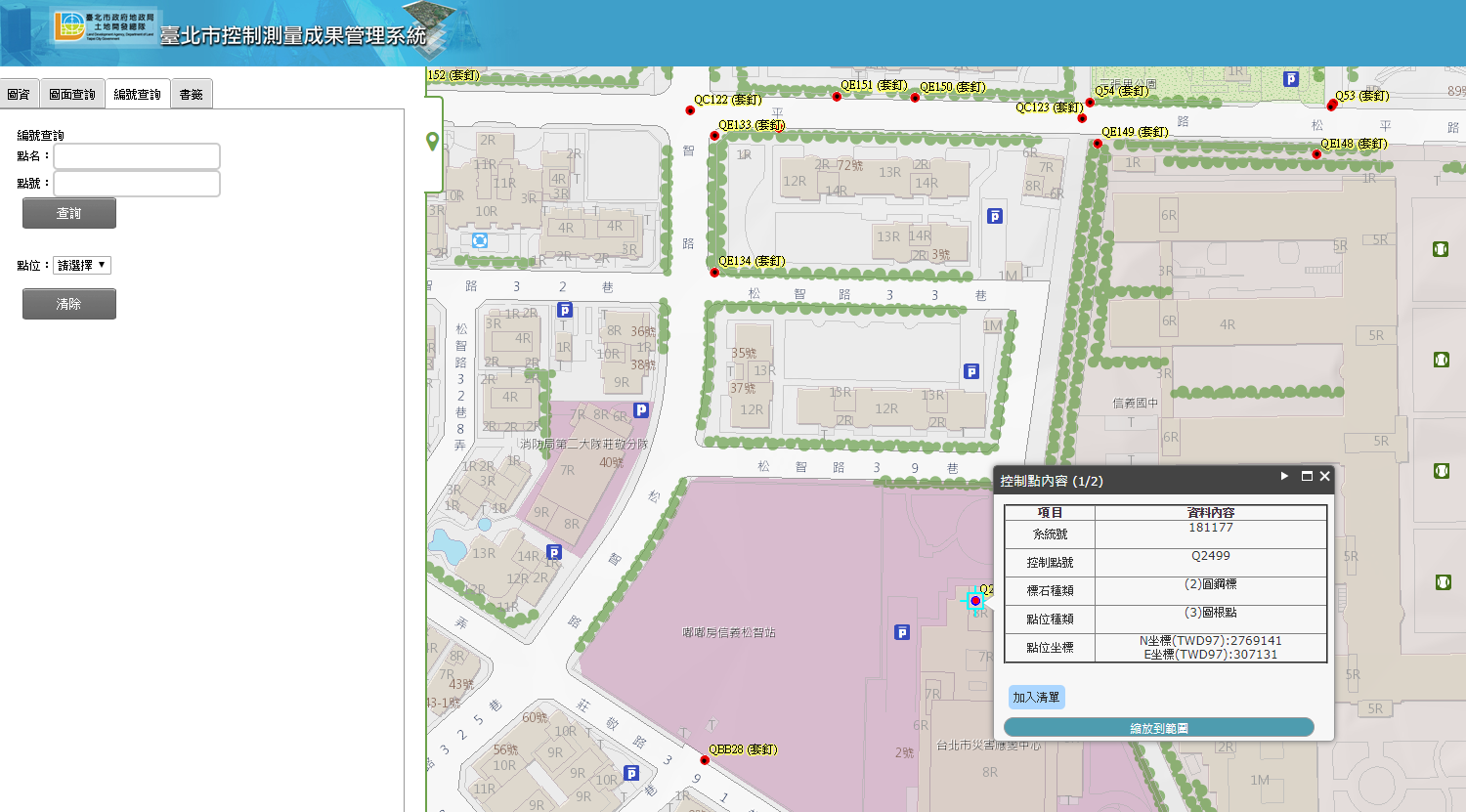Click the green location pin panel handle

click(433, 142)
